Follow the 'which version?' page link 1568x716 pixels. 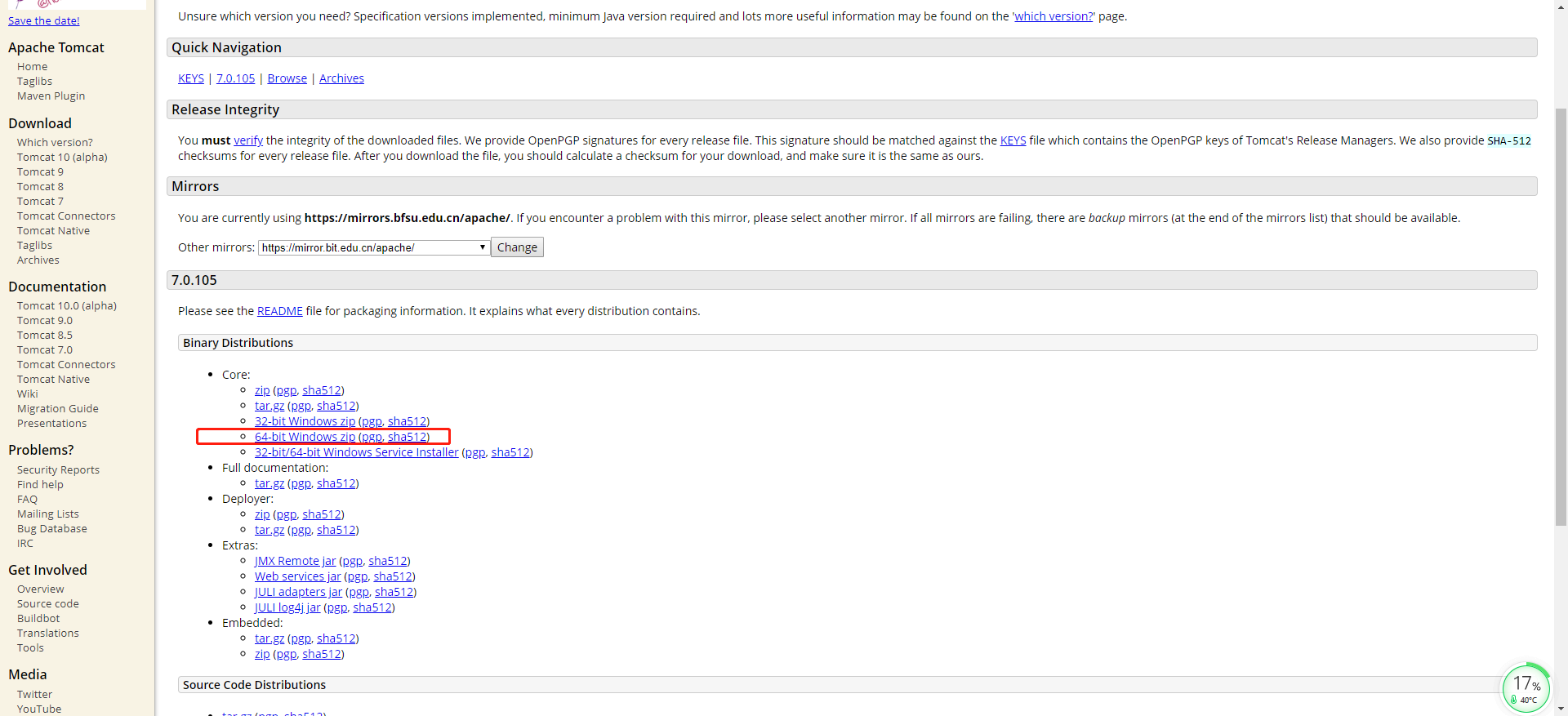(x=1053, y=16)
